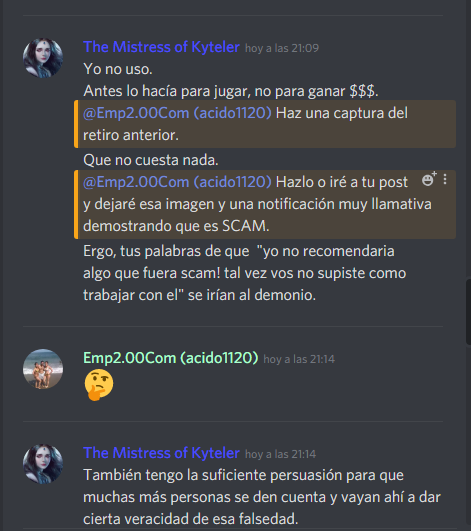
Task: Click the 'hoy a las 21:14' timestamp beside Emp2.00Com
Action: point(299,359)
